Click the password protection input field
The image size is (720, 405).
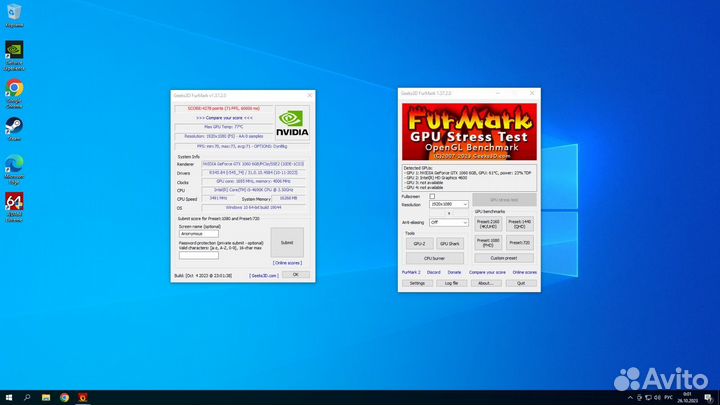coord(199,255)
